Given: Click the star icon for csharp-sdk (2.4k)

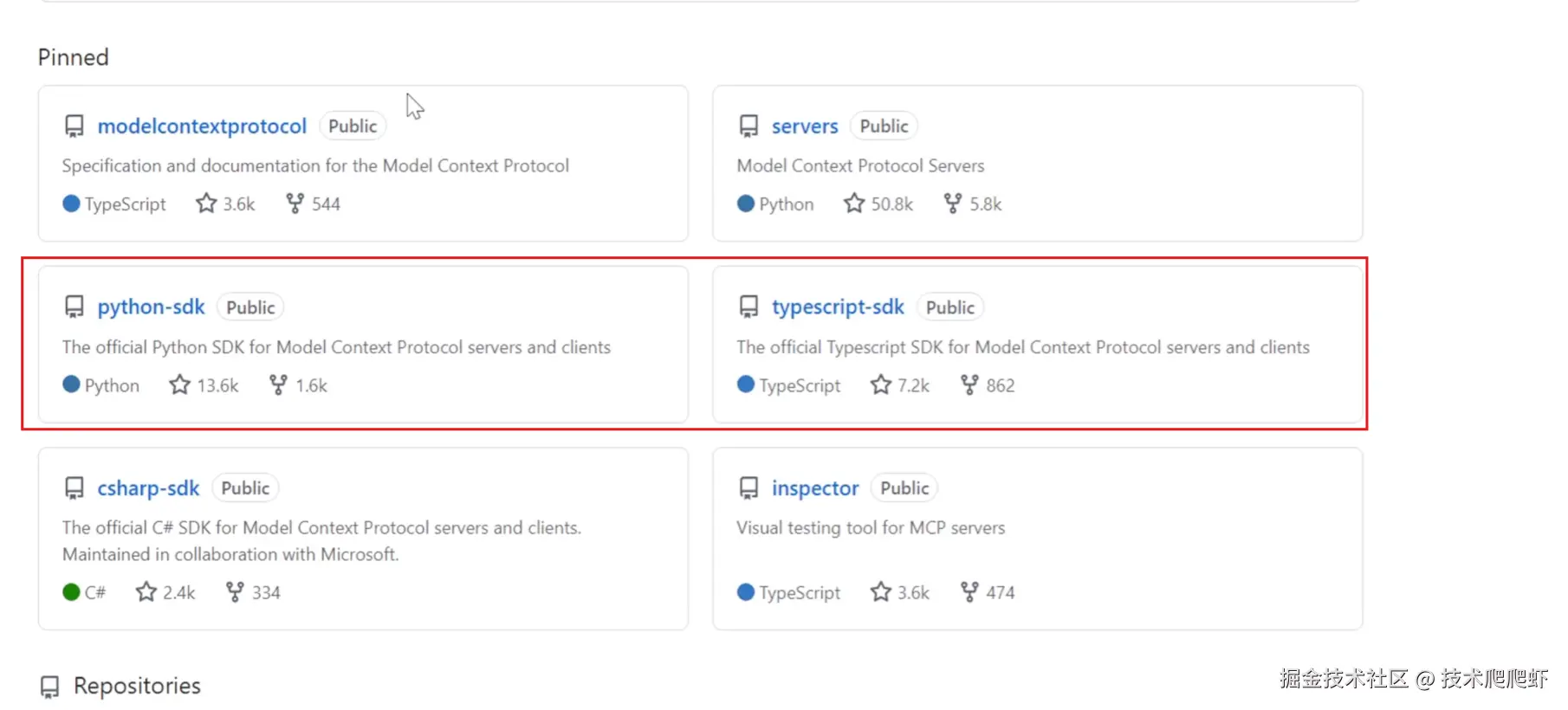Looking at the screenshot, I should tap(146, 592).
